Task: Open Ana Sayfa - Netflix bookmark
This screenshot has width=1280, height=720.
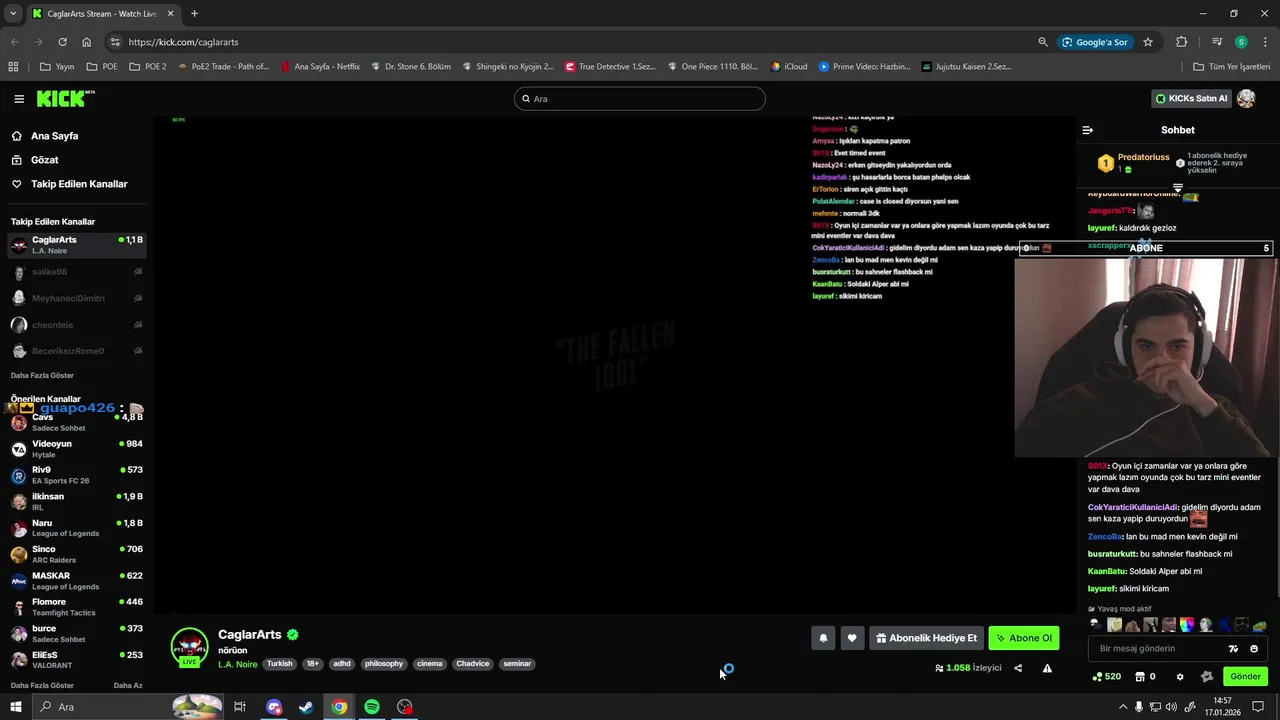Action: (320, 67)
